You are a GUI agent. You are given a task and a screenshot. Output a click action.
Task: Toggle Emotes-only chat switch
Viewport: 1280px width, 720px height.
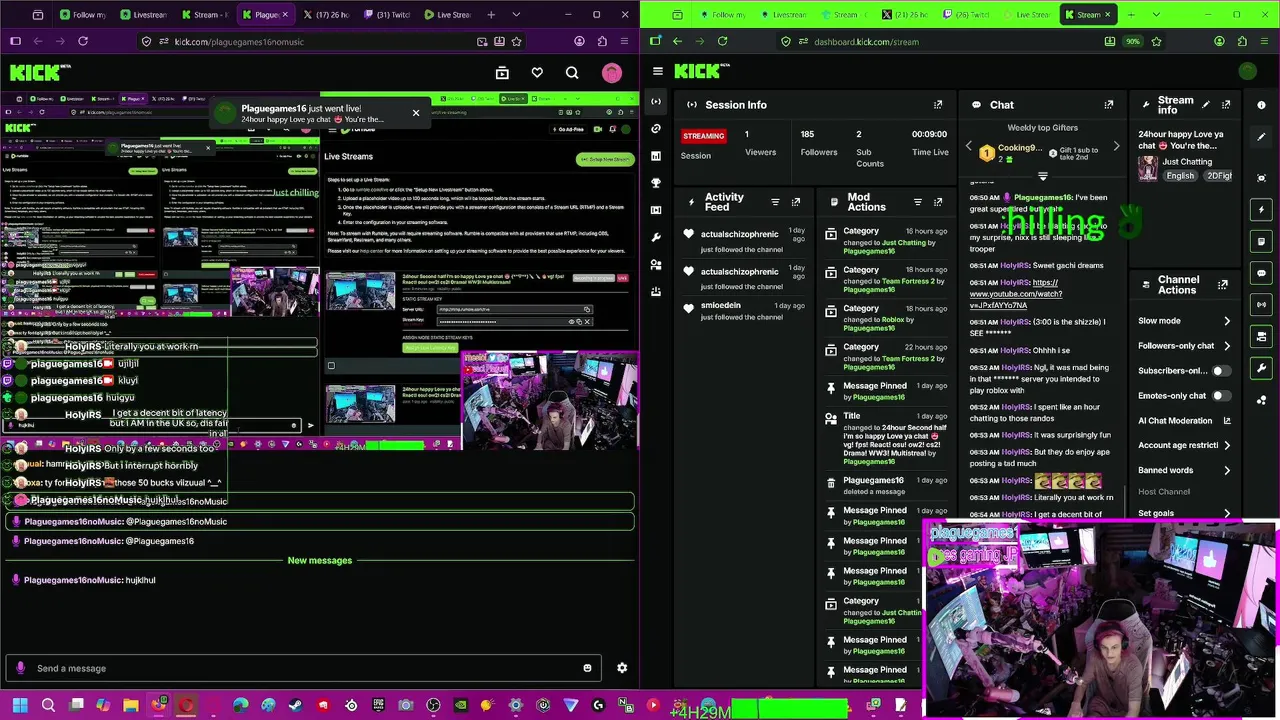[1220, 395]
